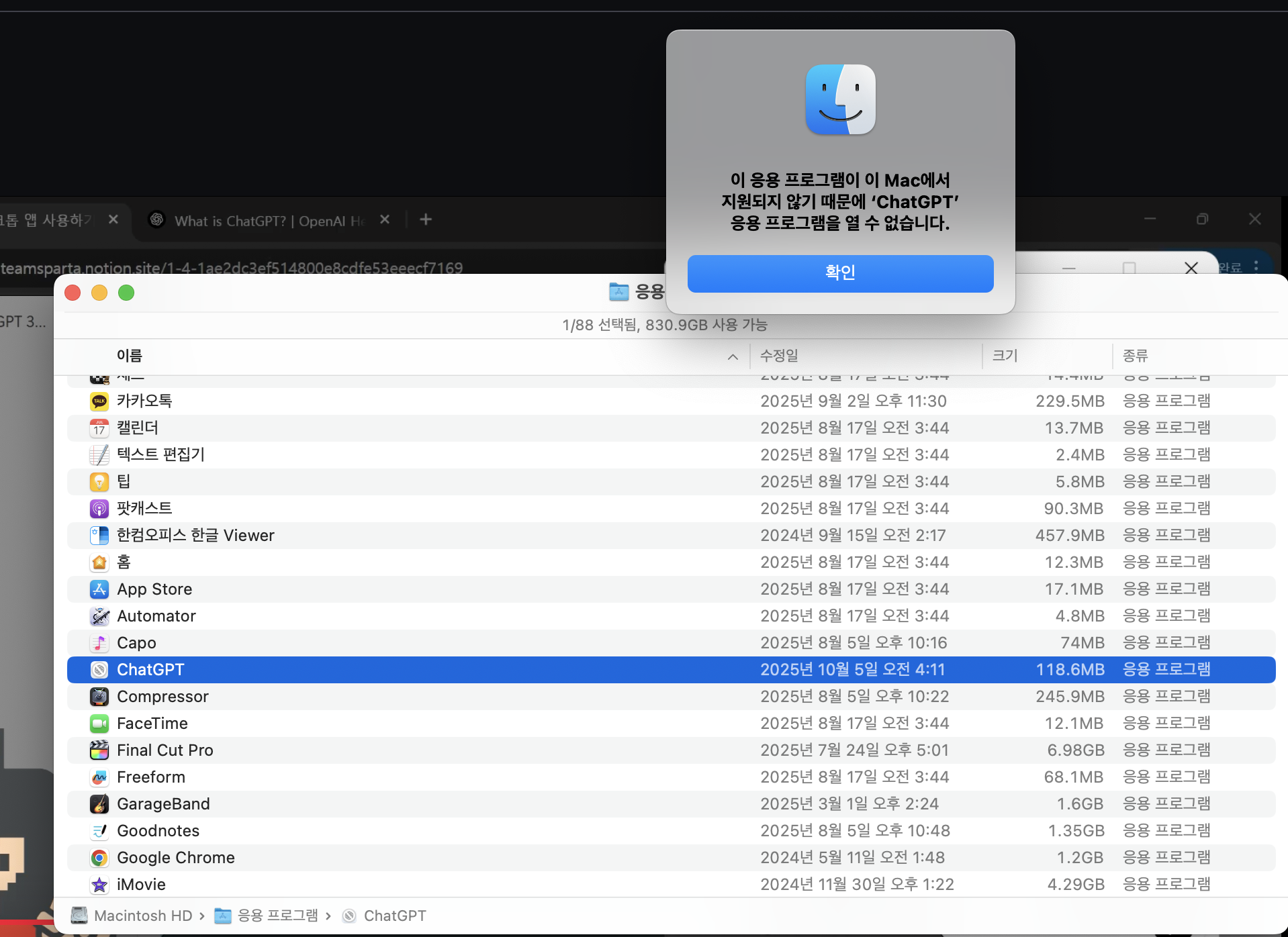The width and height of the screenshot is (1288, 937).
Task: Click the Compressor file name
Action: tap(163, 697)
